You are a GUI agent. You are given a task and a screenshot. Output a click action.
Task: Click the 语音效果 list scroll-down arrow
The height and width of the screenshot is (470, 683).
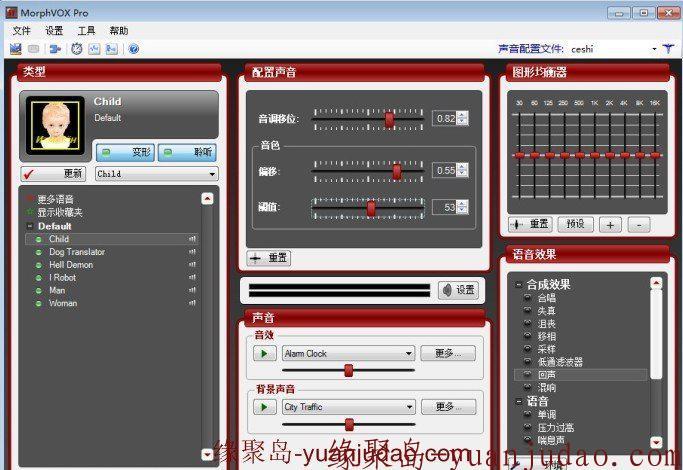pos(656,443)
